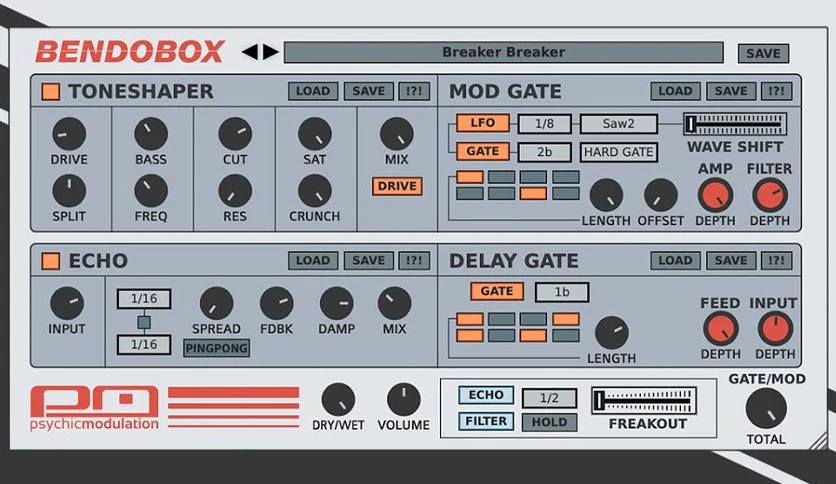
Task: Toggle the FILTER button in Freakout panel
Action: (486, 421)
